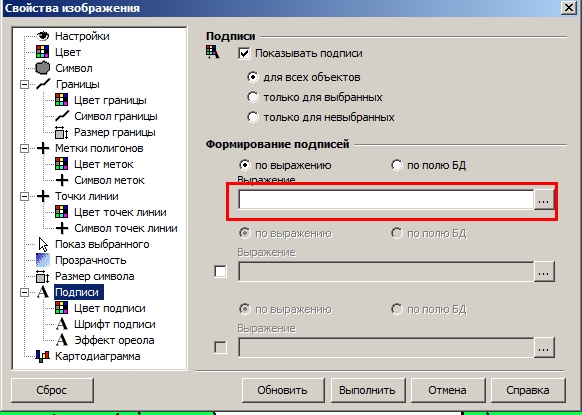Click the Размер символа icon
The image size is (582, 415).
pos(42,276)
